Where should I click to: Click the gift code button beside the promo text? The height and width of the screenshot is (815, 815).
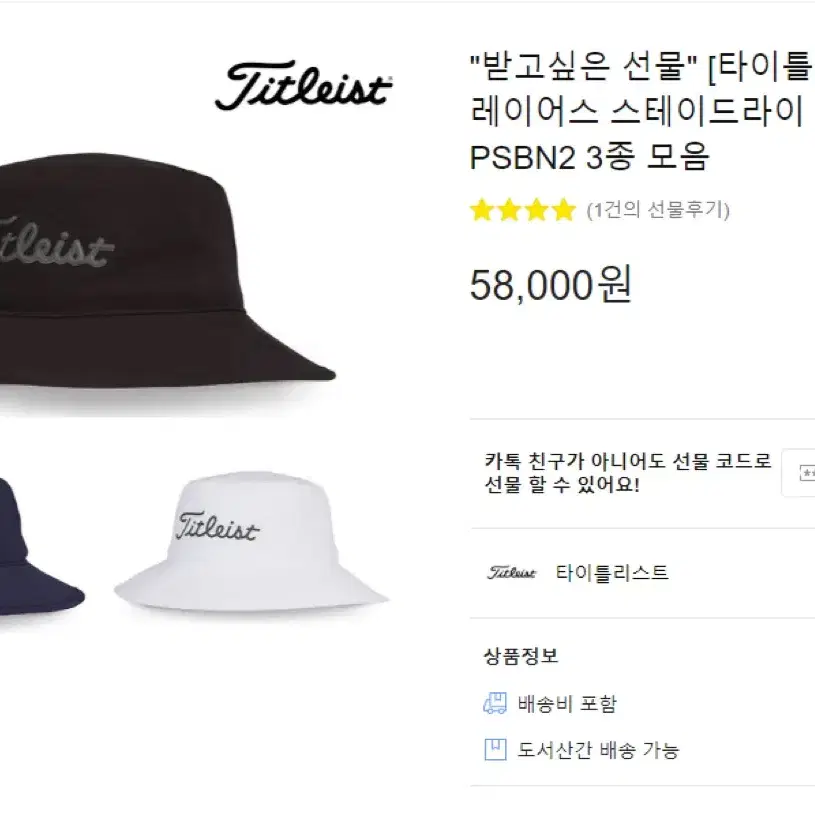799,473
